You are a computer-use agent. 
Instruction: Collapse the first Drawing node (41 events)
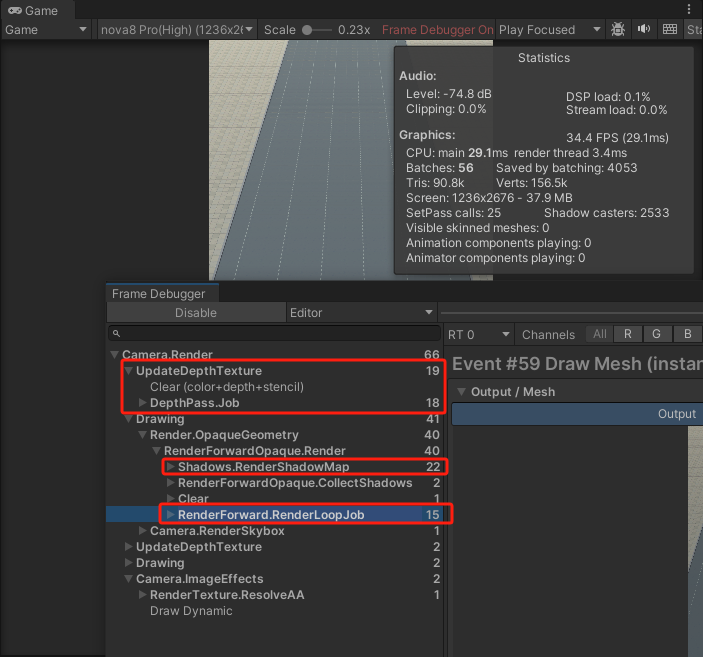tap(129, 419)
